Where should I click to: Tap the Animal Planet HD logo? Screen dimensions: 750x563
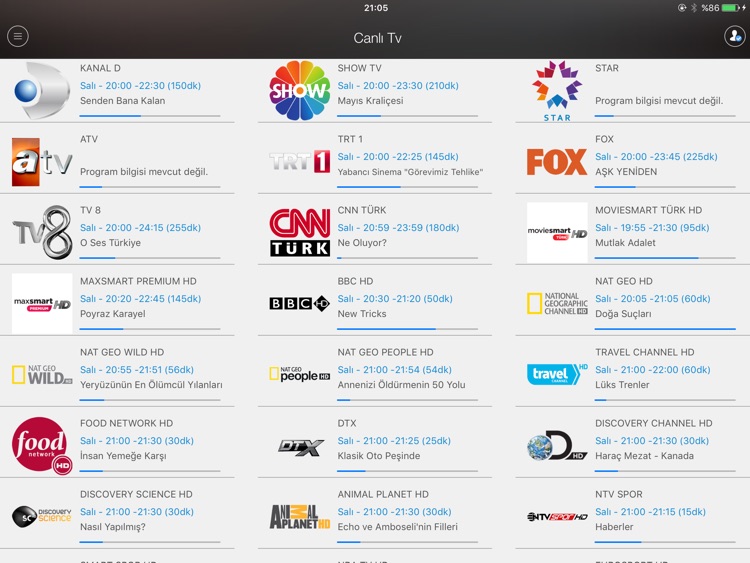click(x=299, y=517)
